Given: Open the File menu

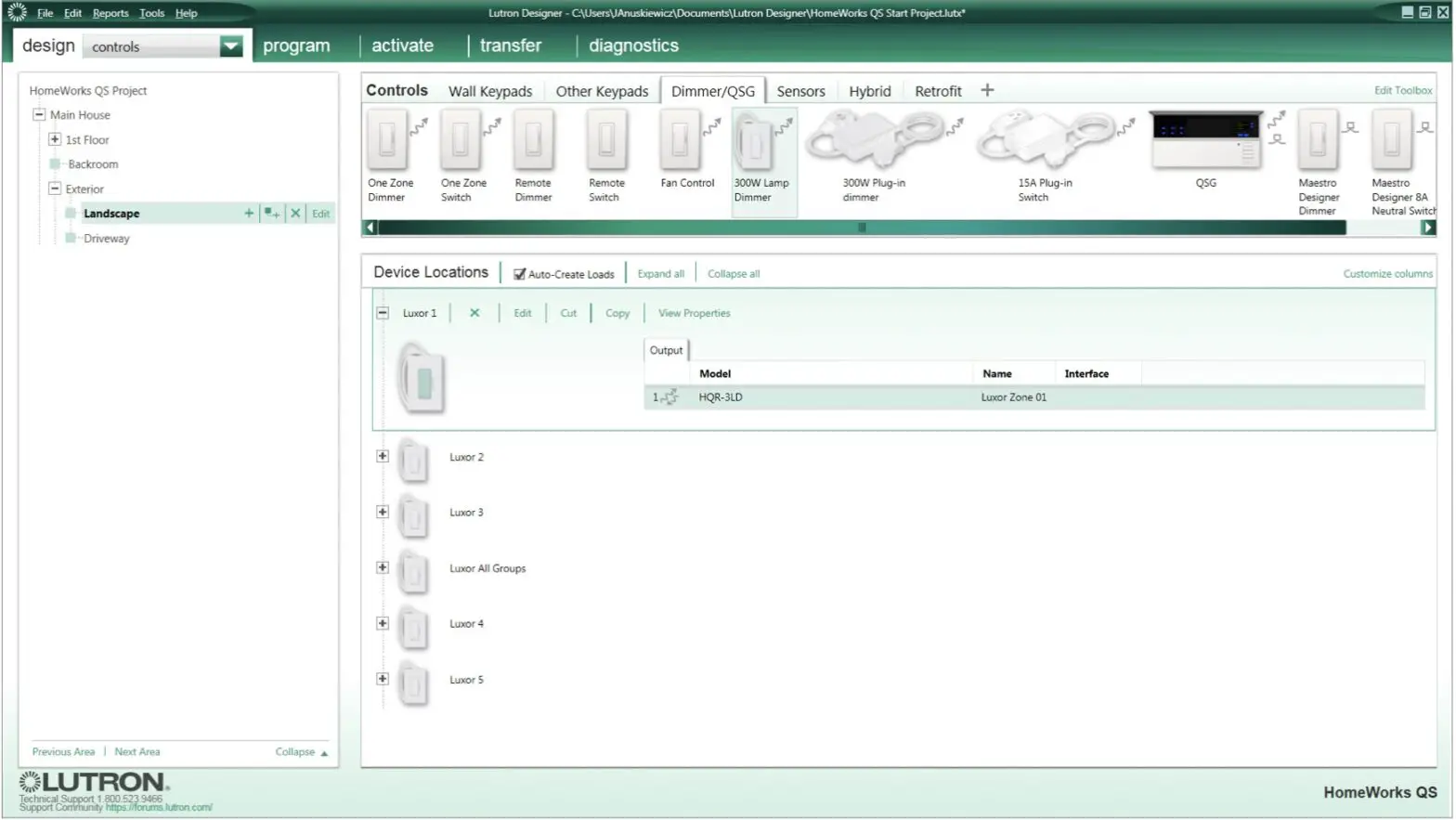Looking at the screenshot, I should (45, 13).
